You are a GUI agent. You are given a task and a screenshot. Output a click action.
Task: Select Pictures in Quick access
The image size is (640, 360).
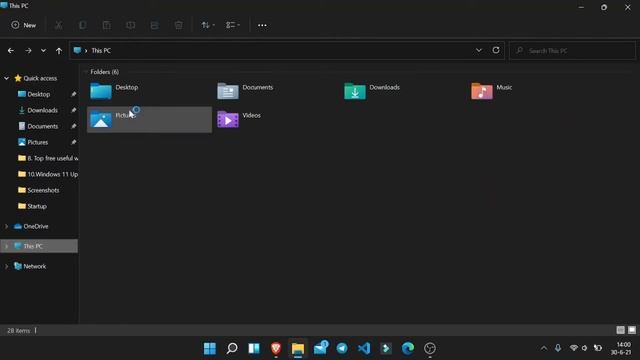[39, 142]
